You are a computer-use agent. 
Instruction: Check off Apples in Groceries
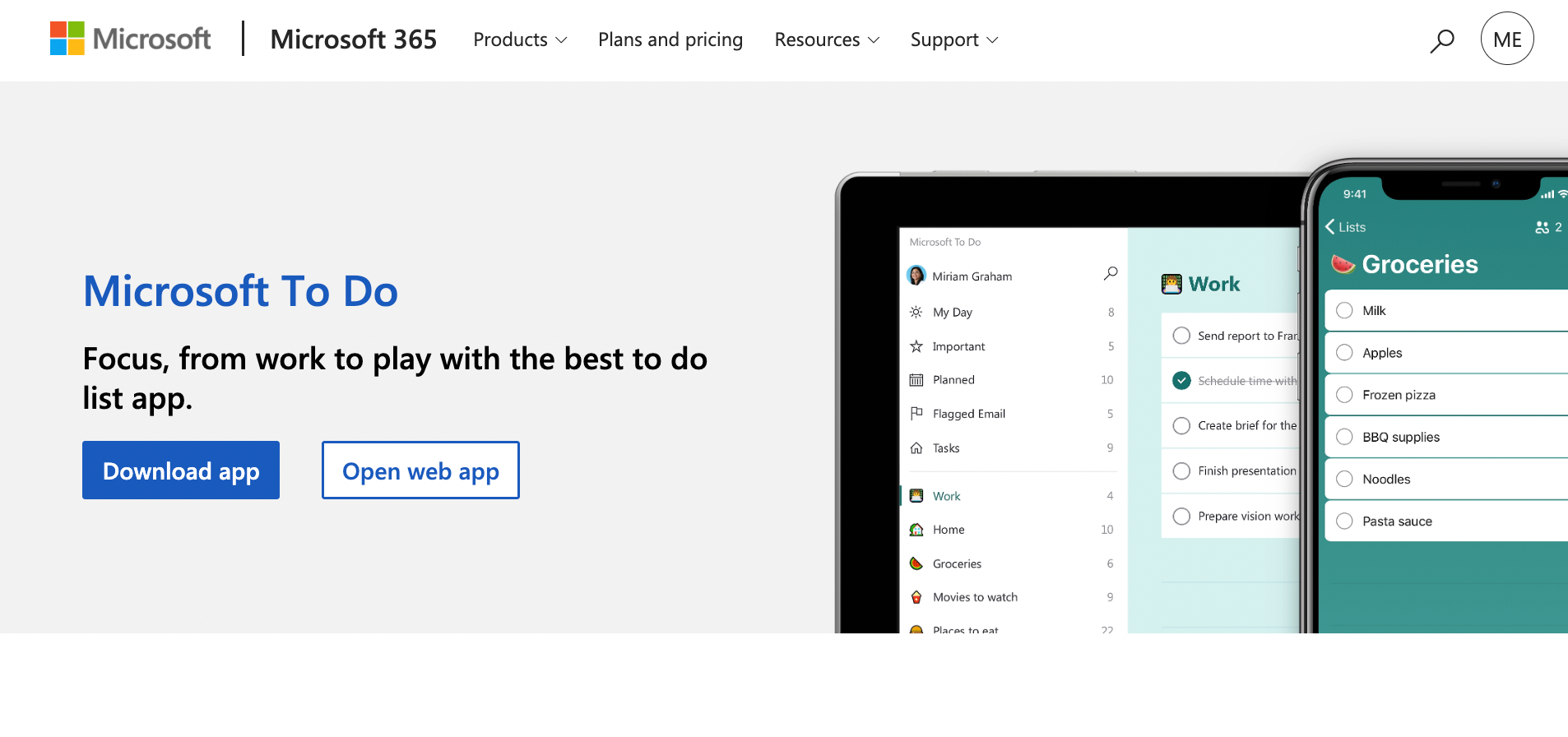[x=1344, y=353]
